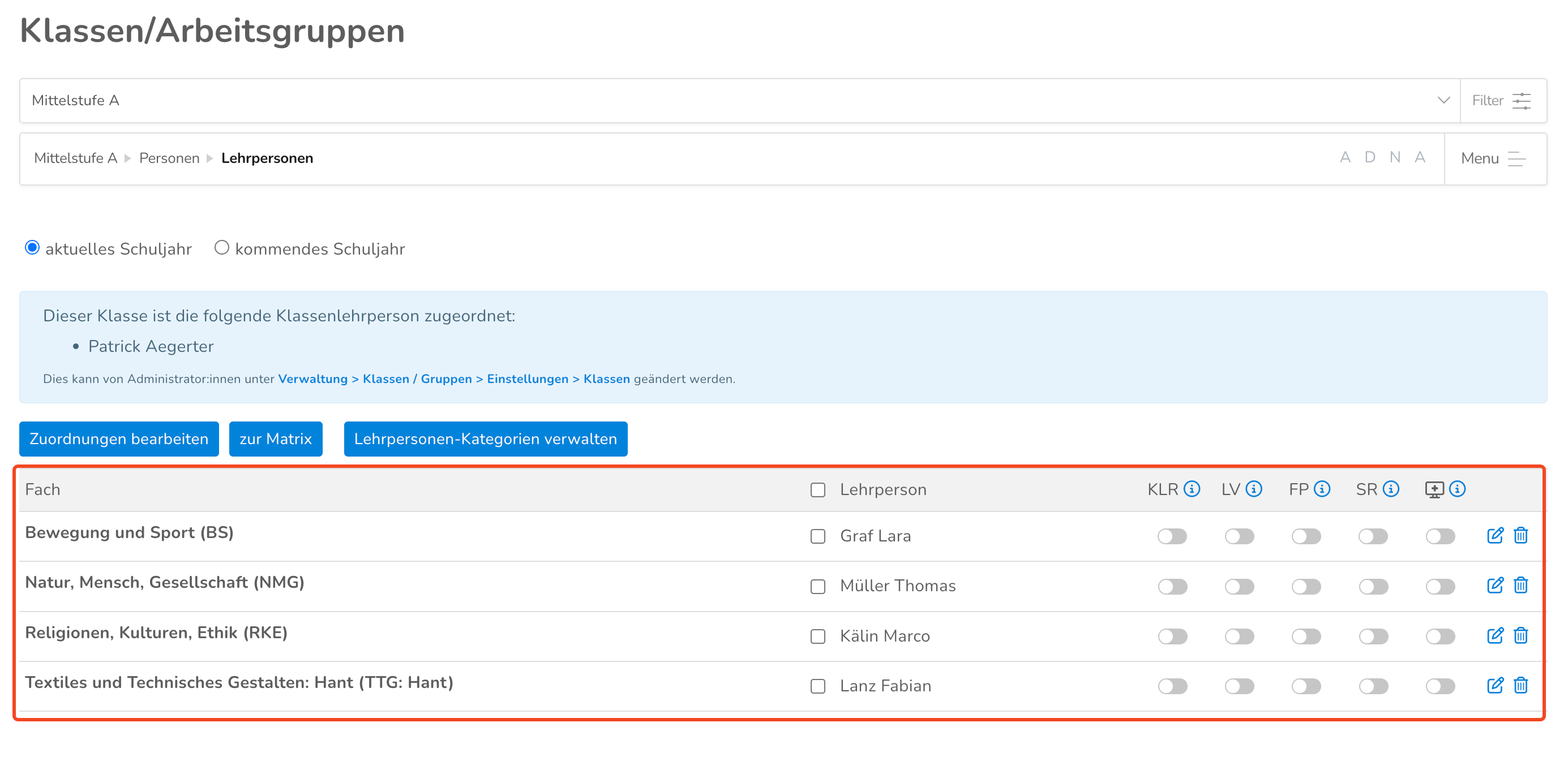The height and width of the screenshot is (757, 1568).
Task: Go to Personen breadcrumb item
Action: [169, 158]
